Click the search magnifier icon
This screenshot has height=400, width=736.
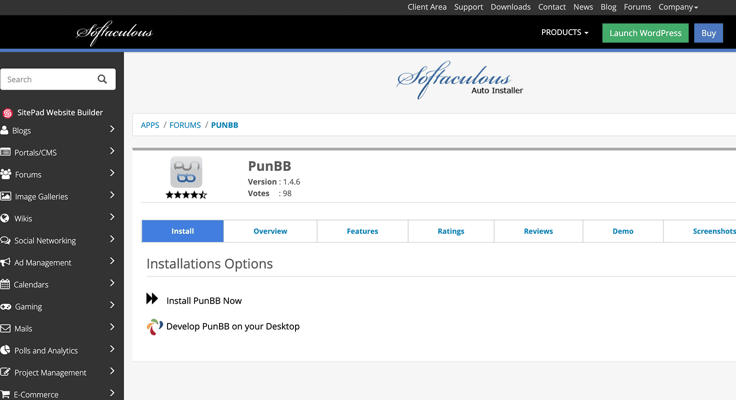(x=102, y=79)
